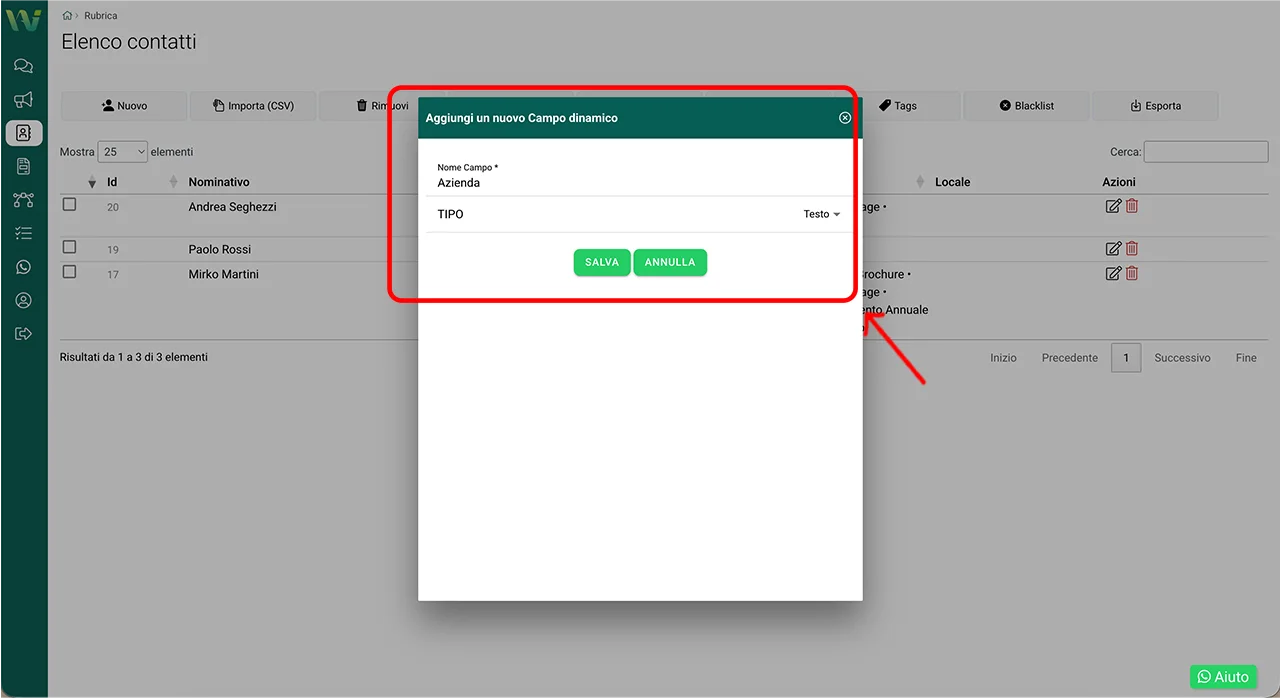Sort the table by Nominativo column
The height and width of the screenshot is (698, 1280).
point(219,182)
